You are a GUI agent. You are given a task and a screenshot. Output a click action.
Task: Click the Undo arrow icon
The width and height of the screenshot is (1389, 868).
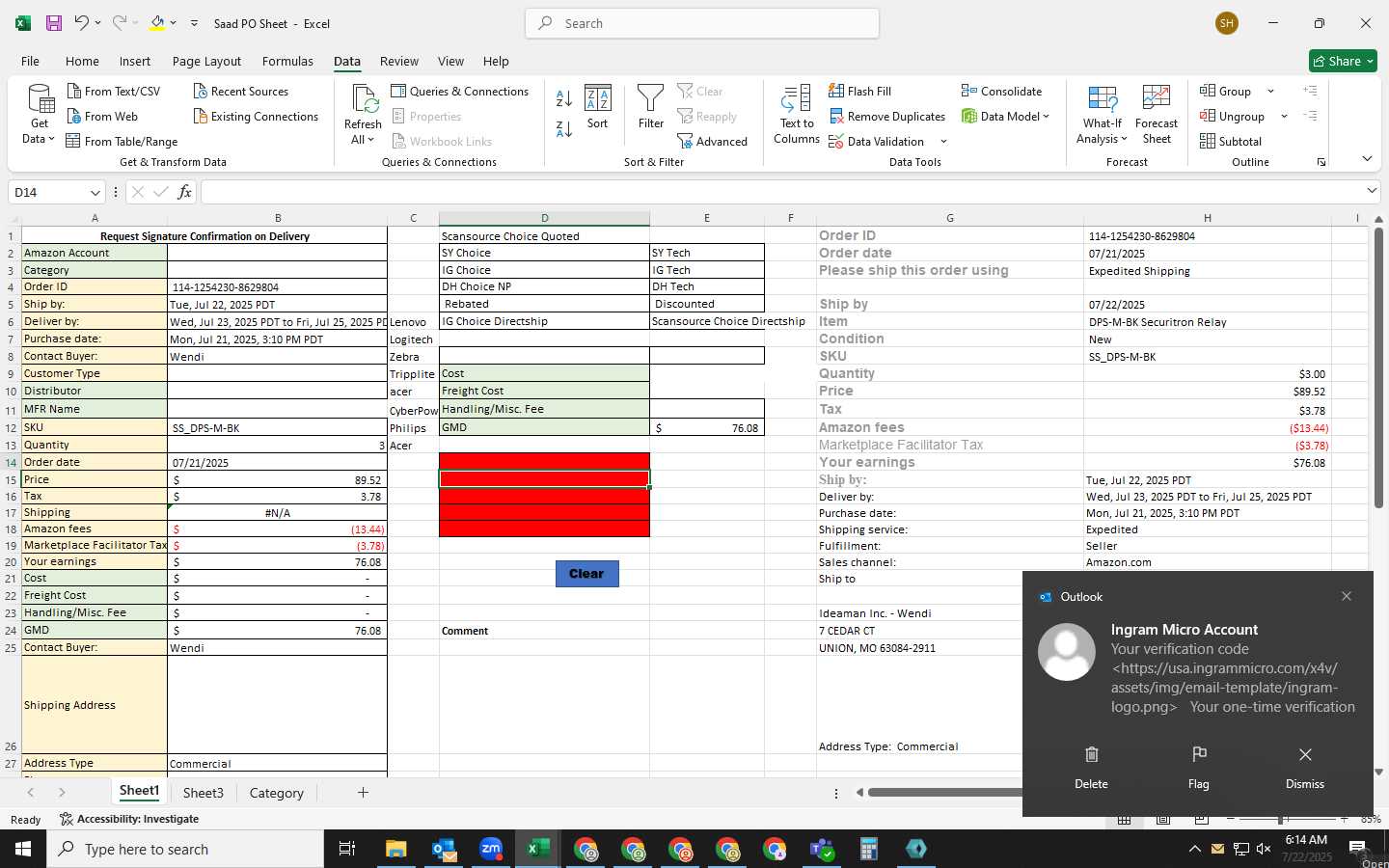82,23
